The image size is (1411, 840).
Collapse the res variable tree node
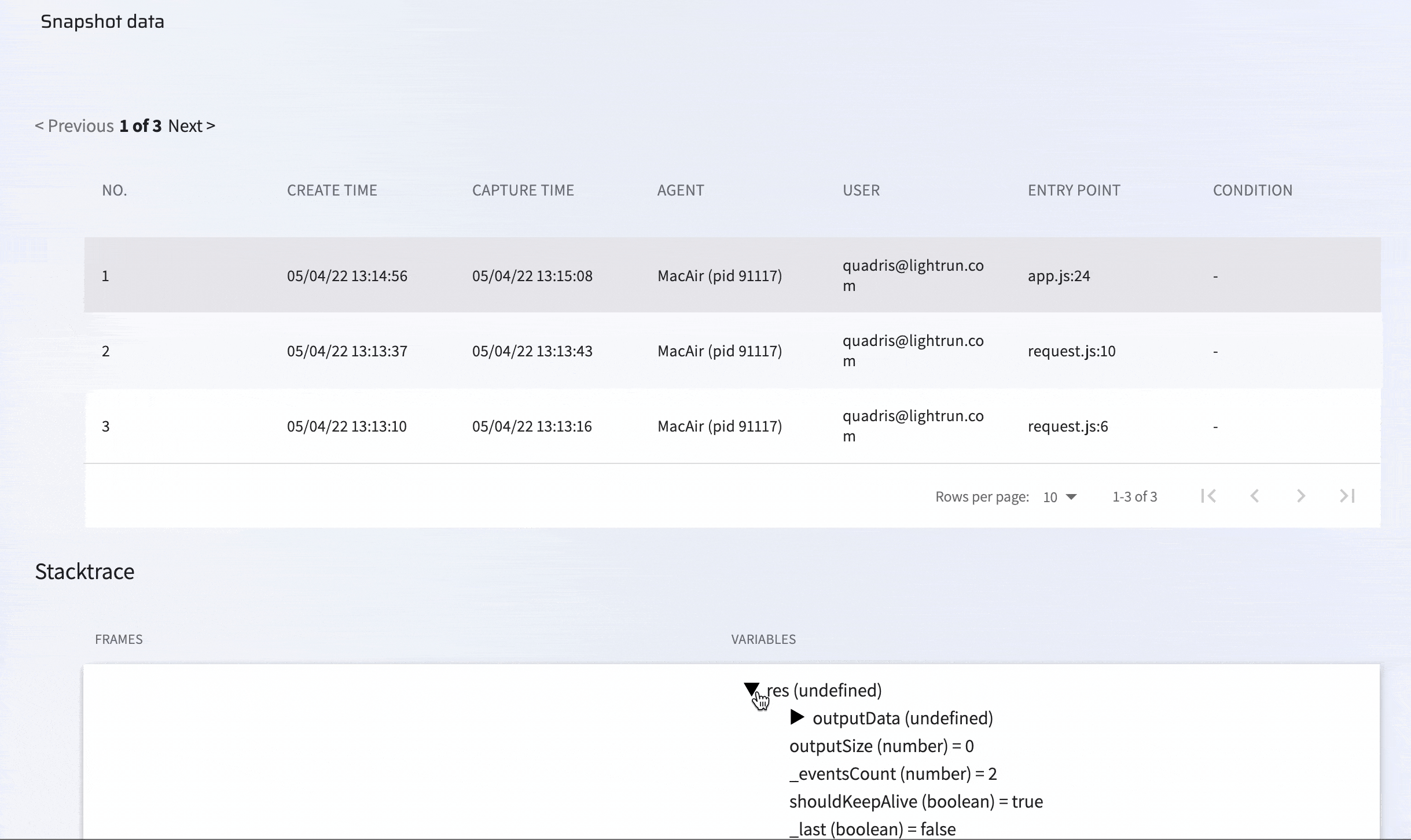(751, 688)
